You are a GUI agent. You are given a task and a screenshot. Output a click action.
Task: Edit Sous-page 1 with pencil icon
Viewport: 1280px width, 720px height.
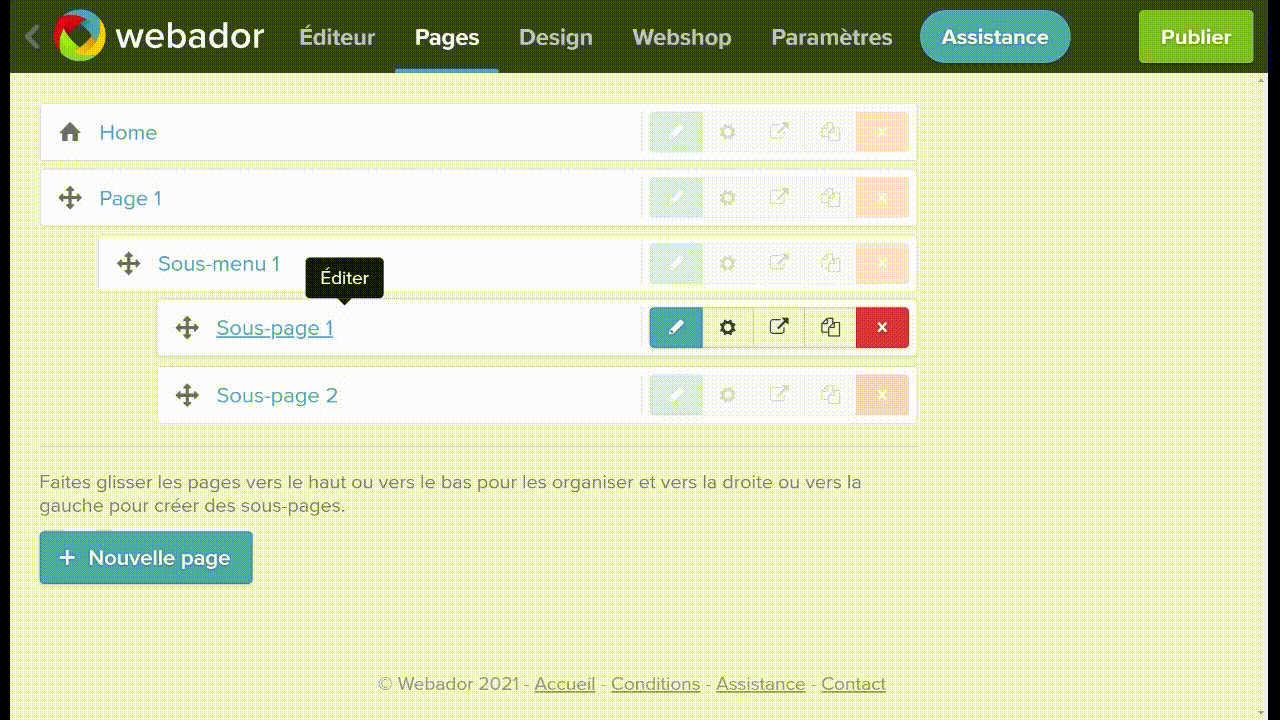676,328
